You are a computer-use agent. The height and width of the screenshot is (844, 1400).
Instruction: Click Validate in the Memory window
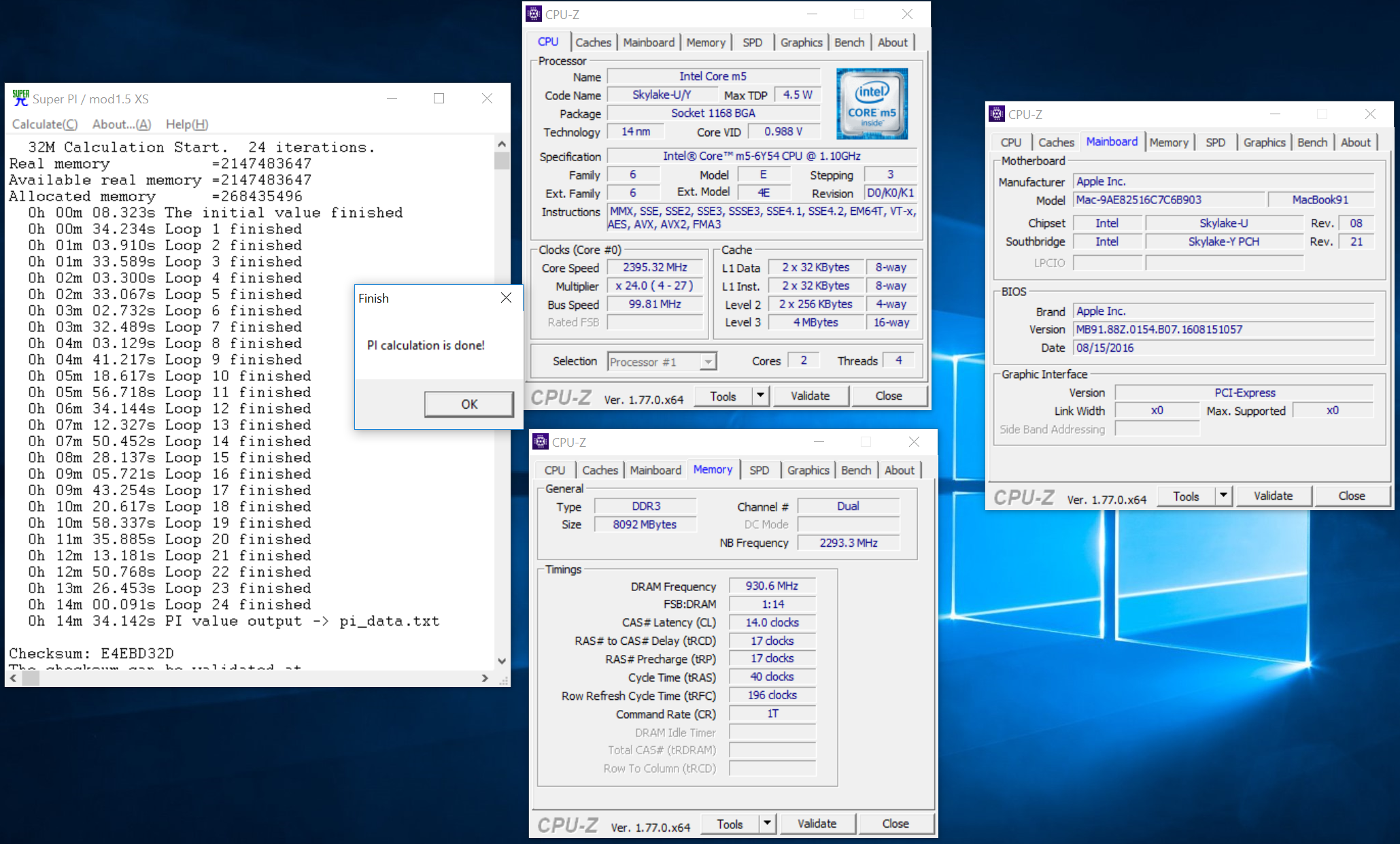(817, 824)
